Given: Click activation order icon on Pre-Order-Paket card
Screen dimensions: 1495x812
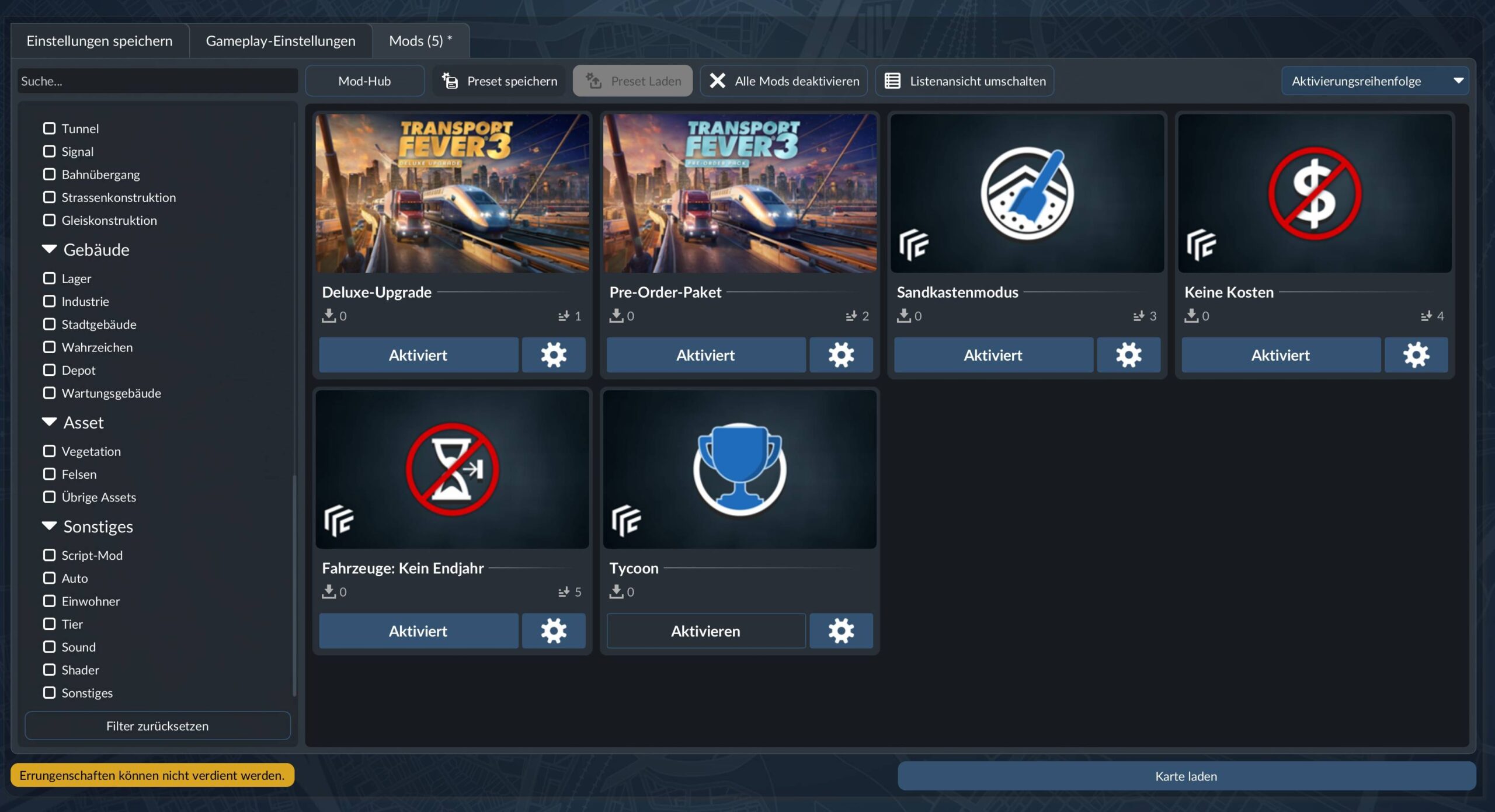Looking at the screenshot, I should pyautogui.click(x=851, y=316).
